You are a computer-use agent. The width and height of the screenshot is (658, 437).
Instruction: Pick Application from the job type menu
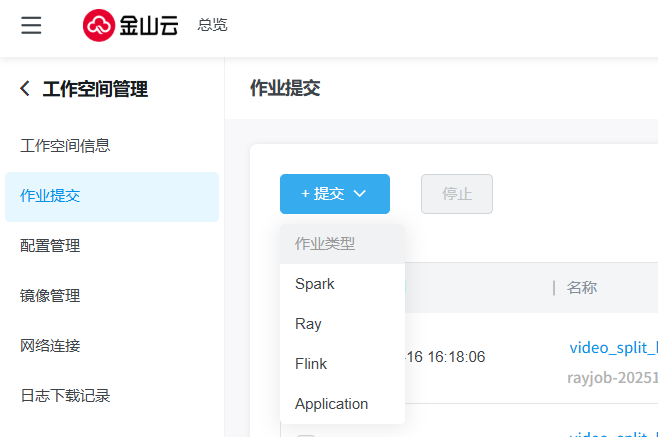pyautogui.click(x=332, y=404)
